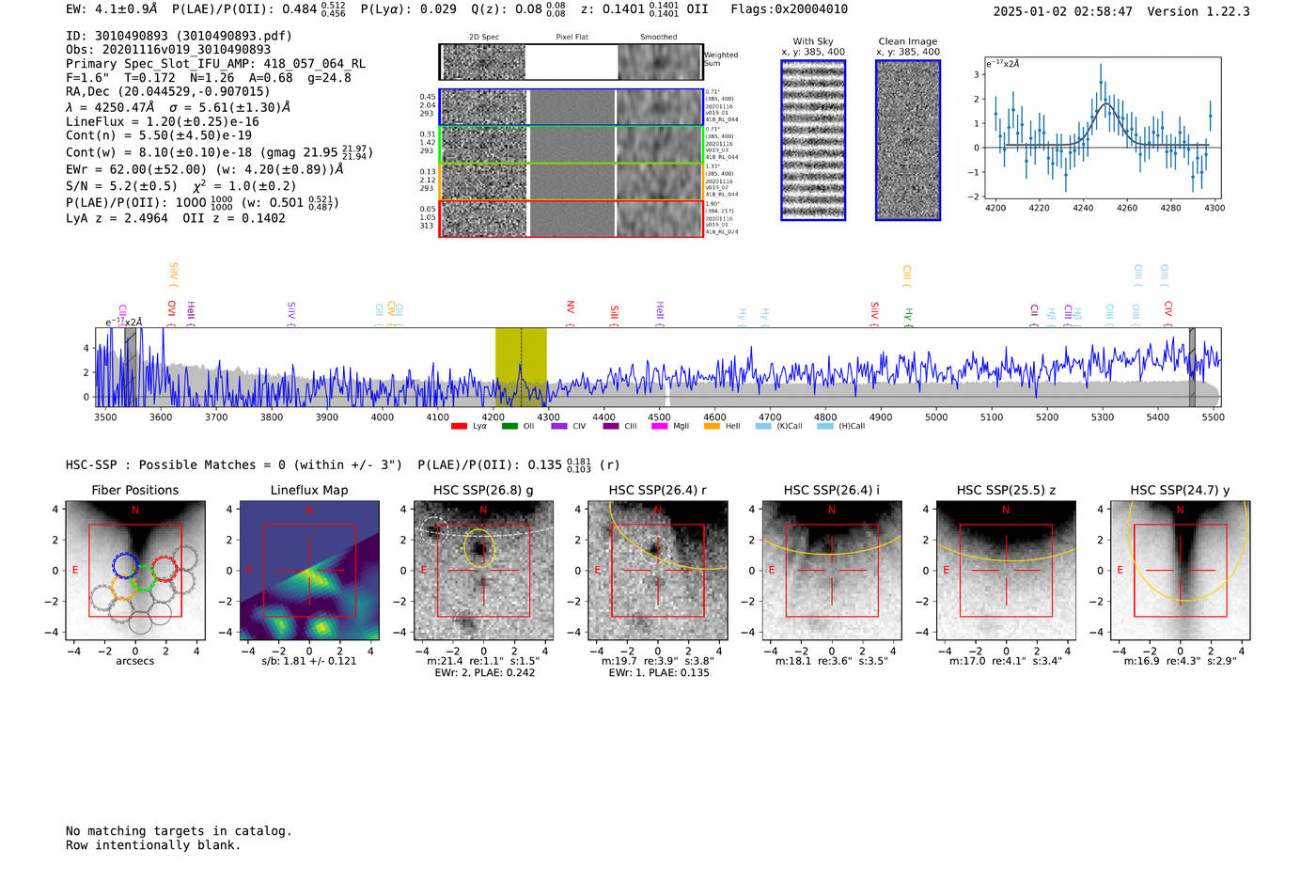
Task: Click the blue fiber circle in Fiber Positions
Action: [x=126, y=566]
